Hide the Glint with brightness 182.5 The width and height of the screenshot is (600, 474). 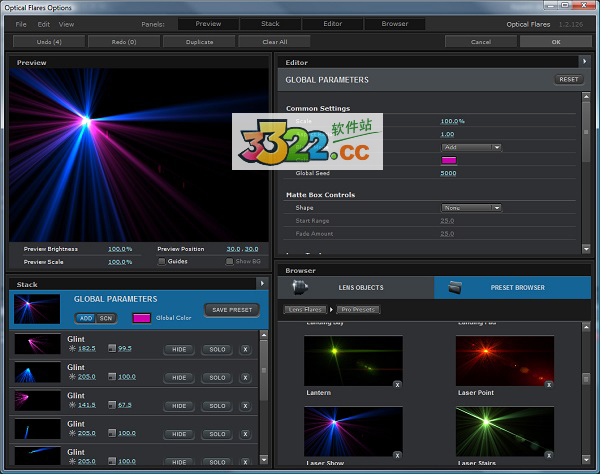point(179,349)
